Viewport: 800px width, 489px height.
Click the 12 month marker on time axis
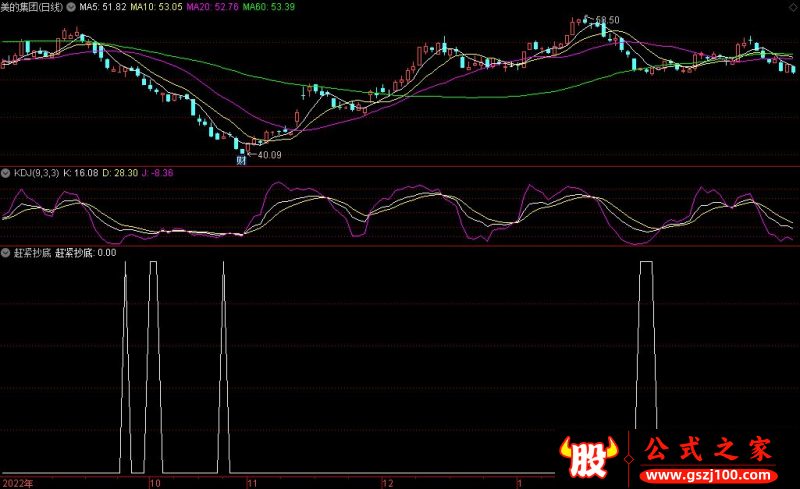click(387, 481)
